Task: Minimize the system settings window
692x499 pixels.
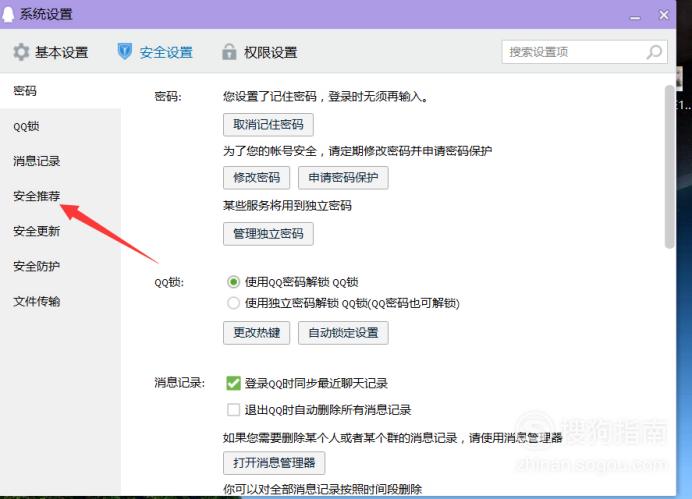Action: pos(635,18)
